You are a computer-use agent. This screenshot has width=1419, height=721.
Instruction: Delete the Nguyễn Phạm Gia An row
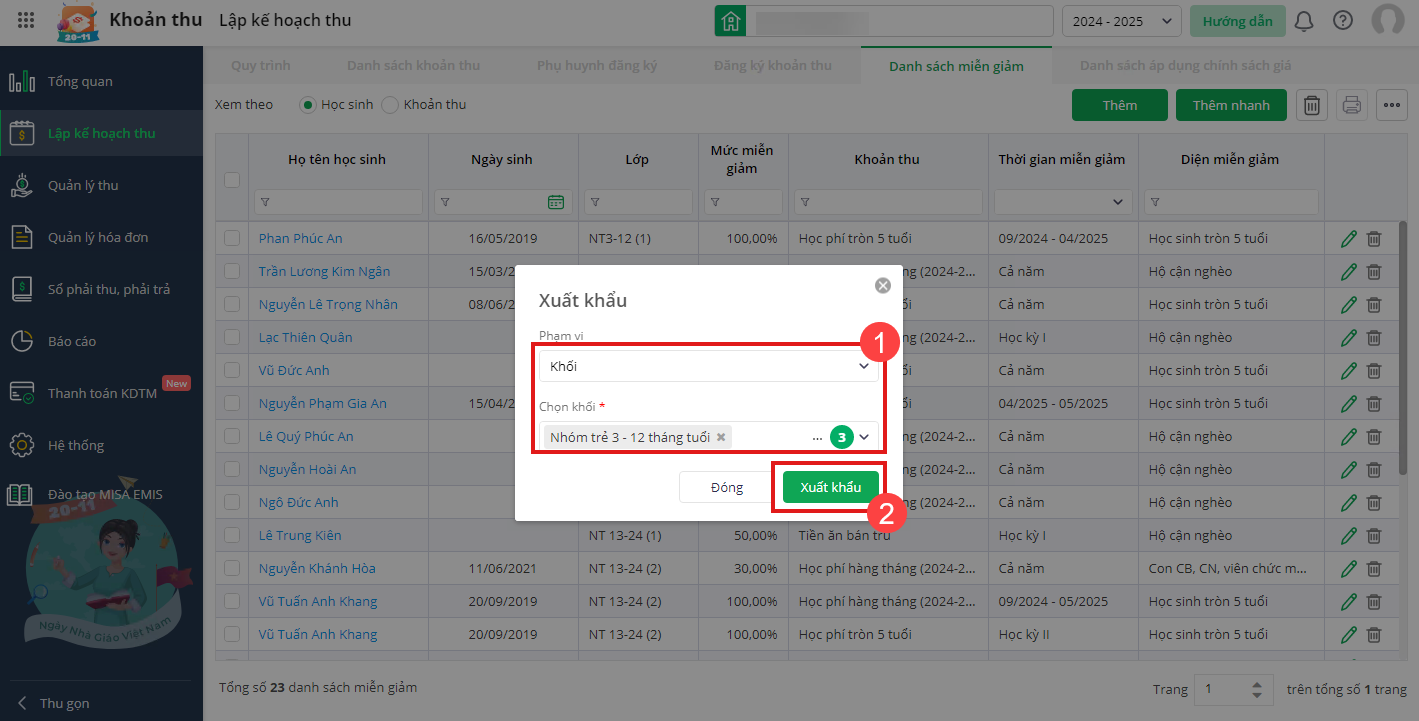click(x=1374, y=404)
